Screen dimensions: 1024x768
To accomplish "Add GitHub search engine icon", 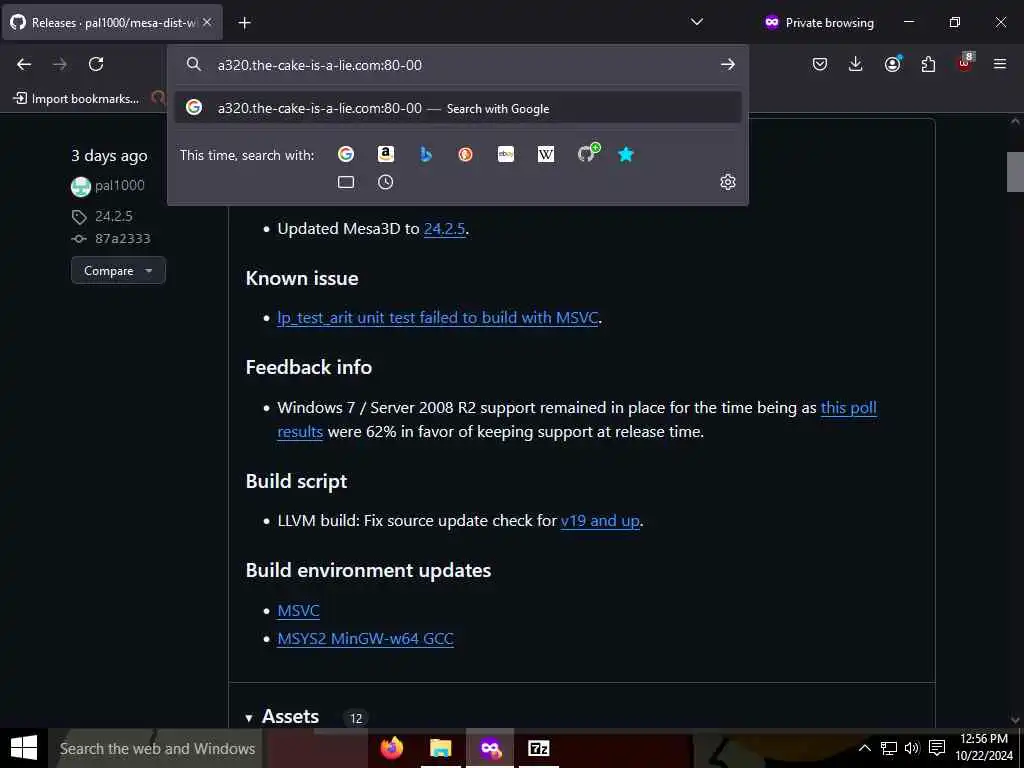I will click(x=587, y=153).
